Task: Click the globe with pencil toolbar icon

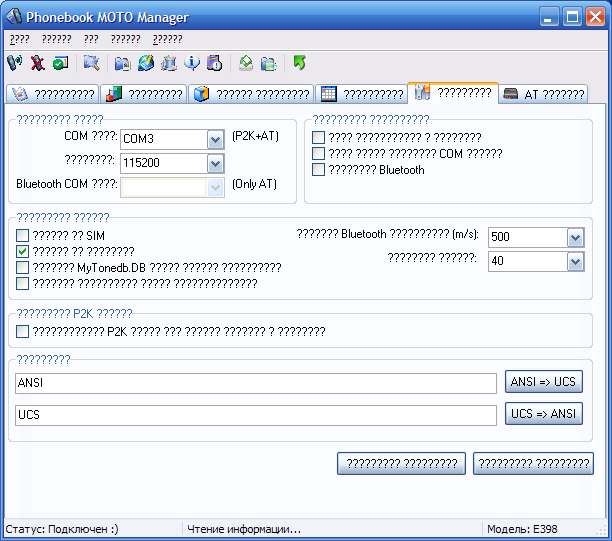Action: (146, 63)
